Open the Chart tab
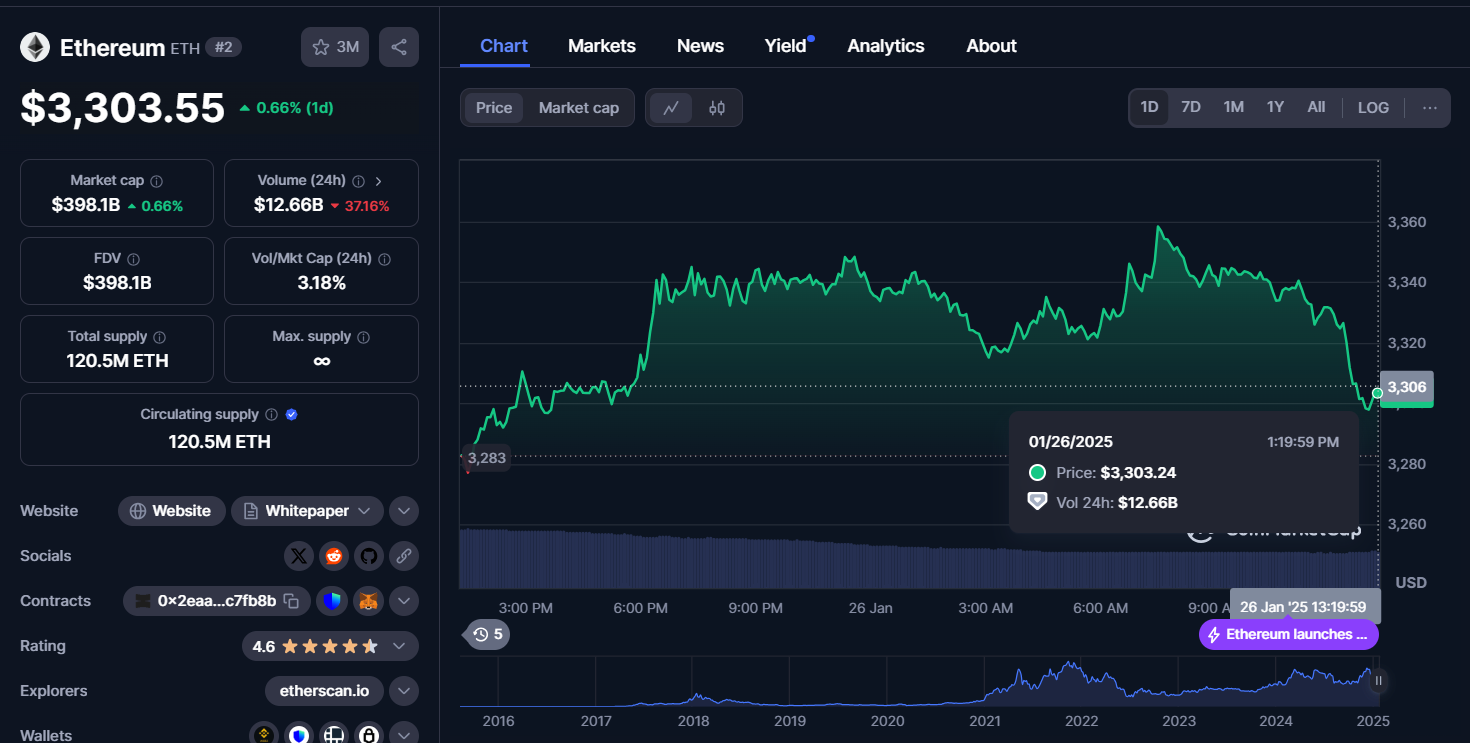 [504, 46]
